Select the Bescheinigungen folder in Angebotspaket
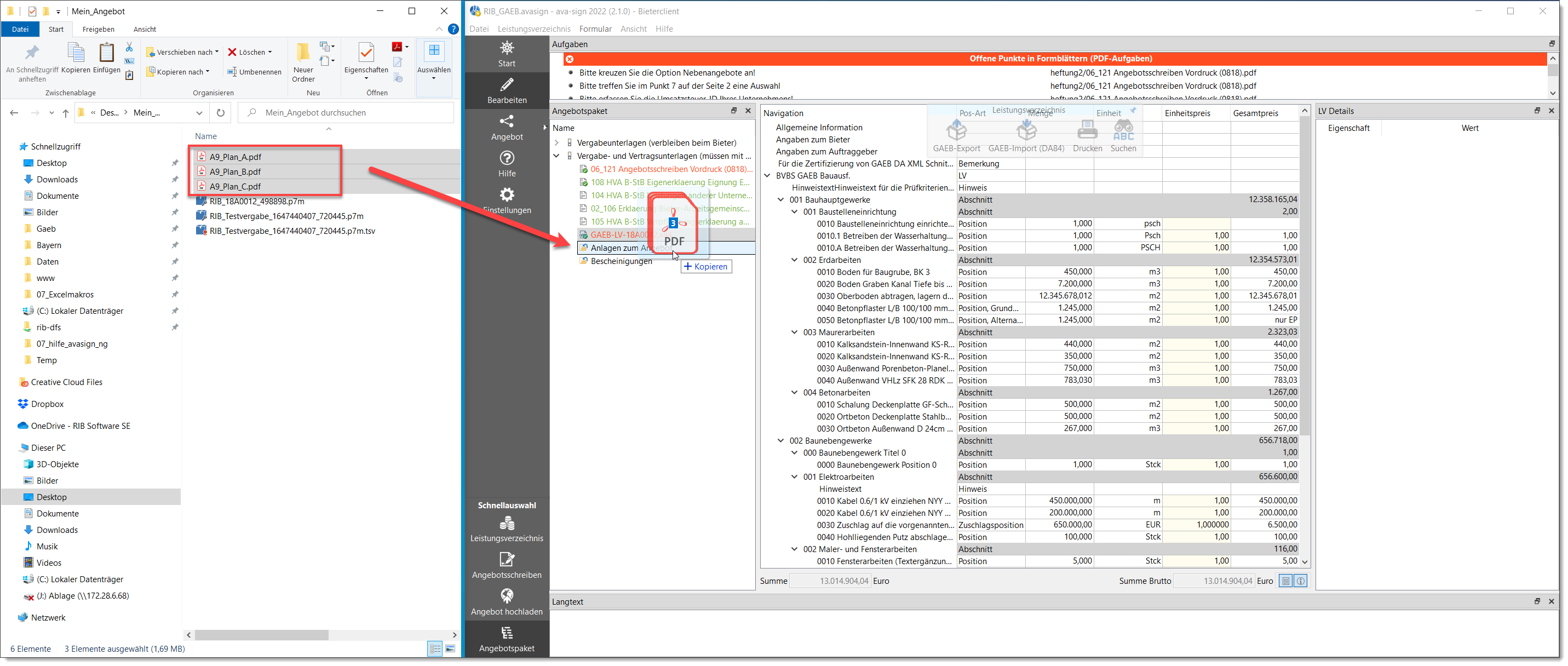The image size is (1568, 666). point(621,261)
